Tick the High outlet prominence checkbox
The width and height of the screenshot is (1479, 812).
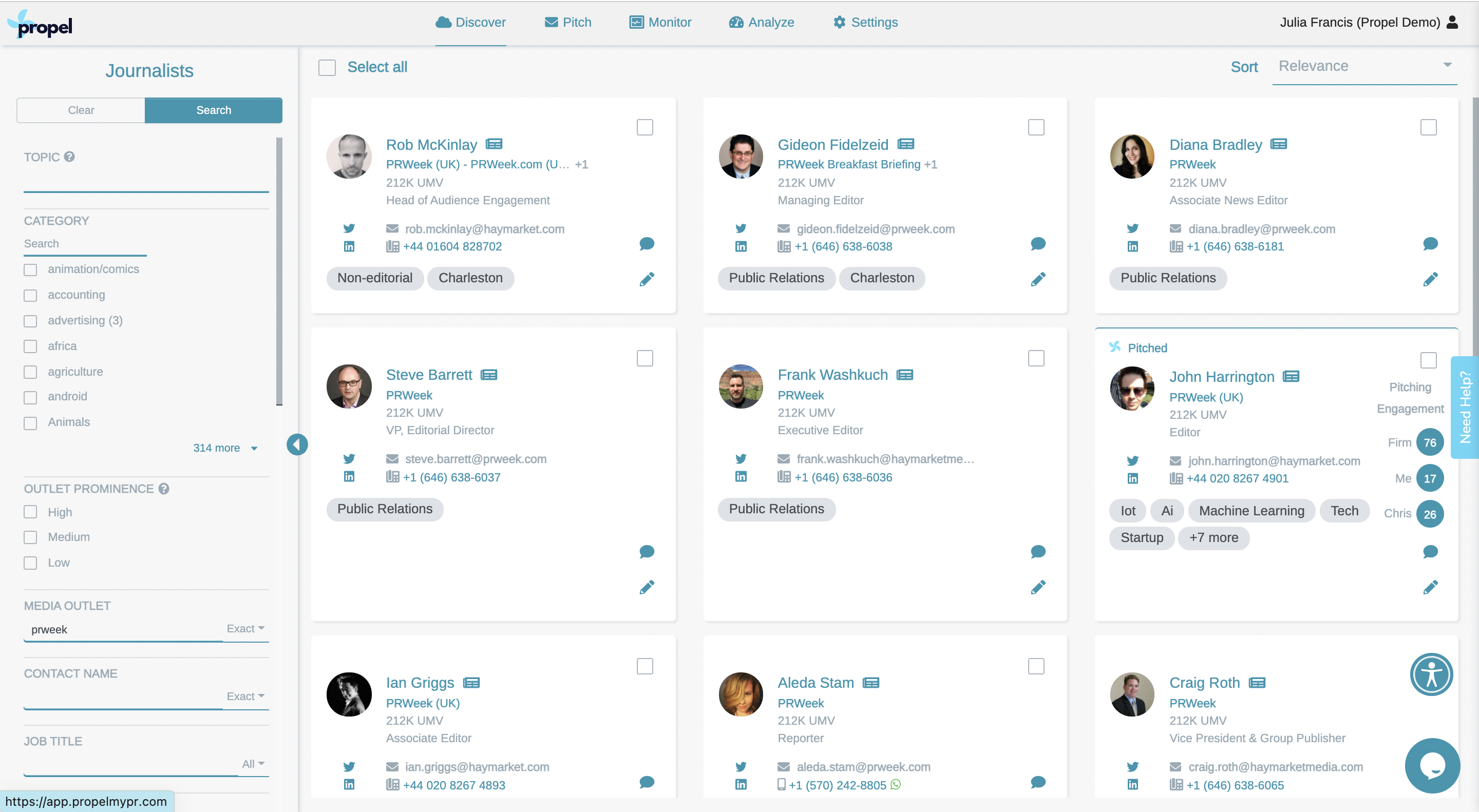click(30, 512)
